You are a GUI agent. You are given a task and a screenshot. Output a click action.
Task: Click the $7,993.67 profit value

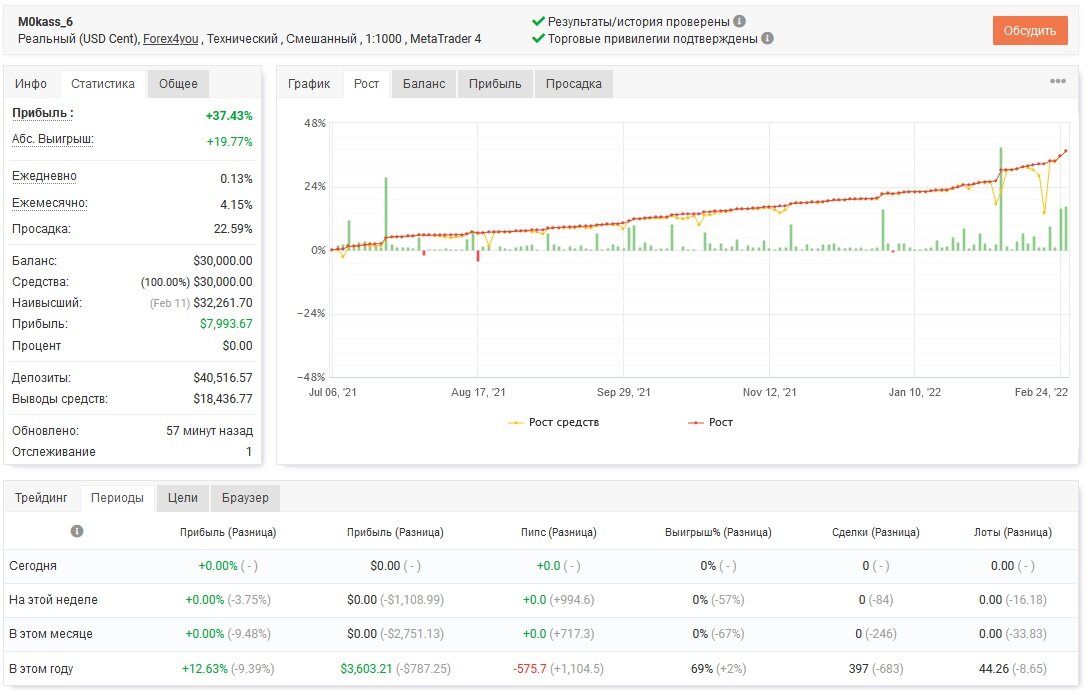pos(226,324)
